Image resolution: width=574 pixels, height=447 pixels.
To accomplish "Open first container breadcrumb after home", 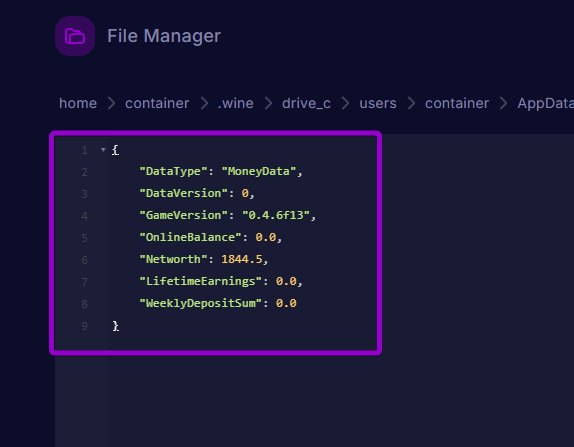I will tap(157, 103).
